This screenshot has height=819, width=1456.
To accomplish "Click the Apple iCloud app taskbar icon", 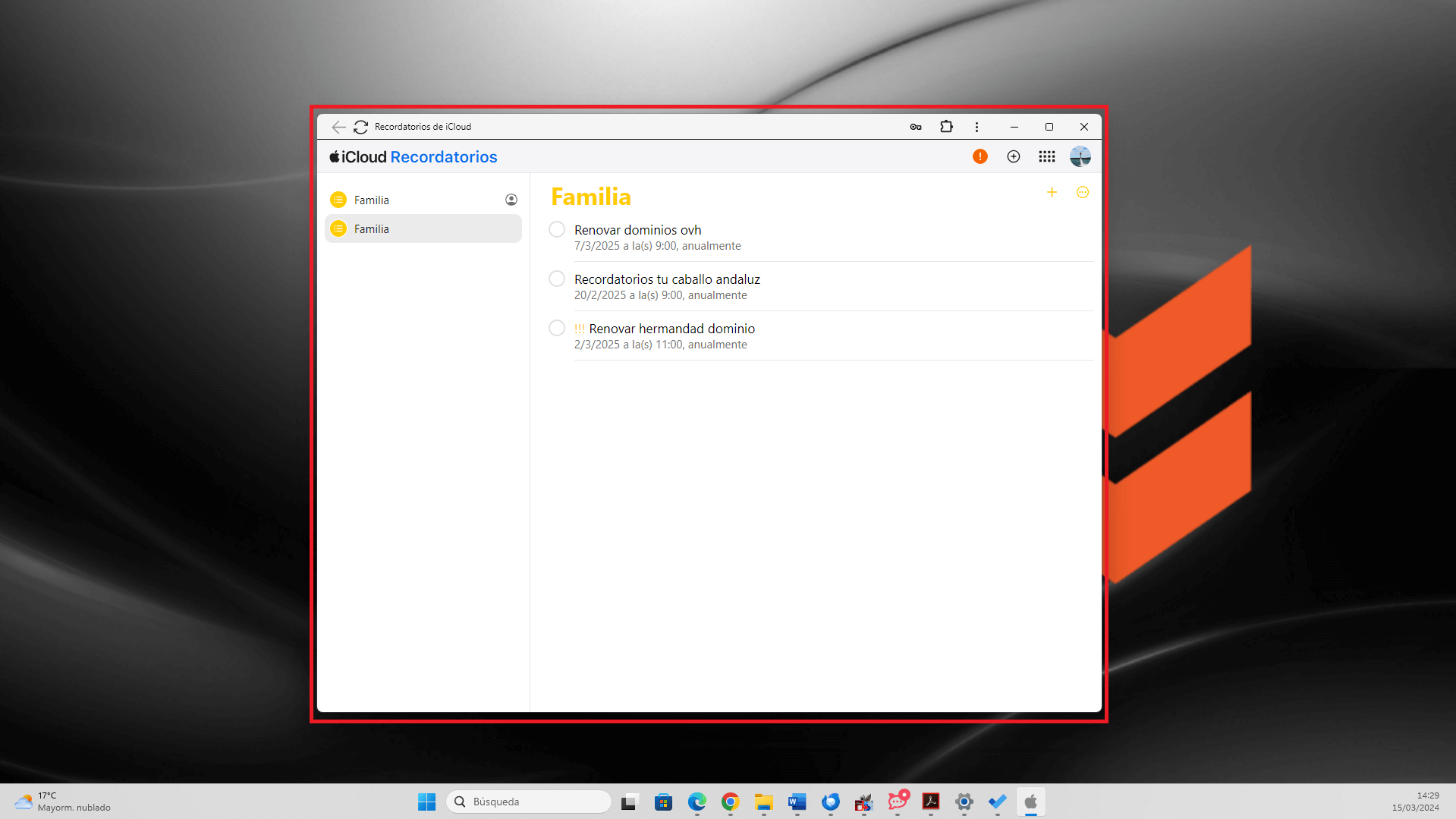I will pos(1030,802).
